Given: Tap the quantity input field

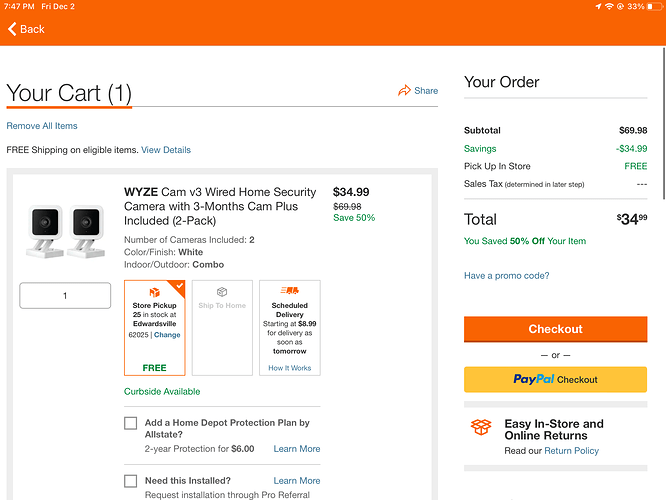Looking at the screenshot, I should coord(65,296).
